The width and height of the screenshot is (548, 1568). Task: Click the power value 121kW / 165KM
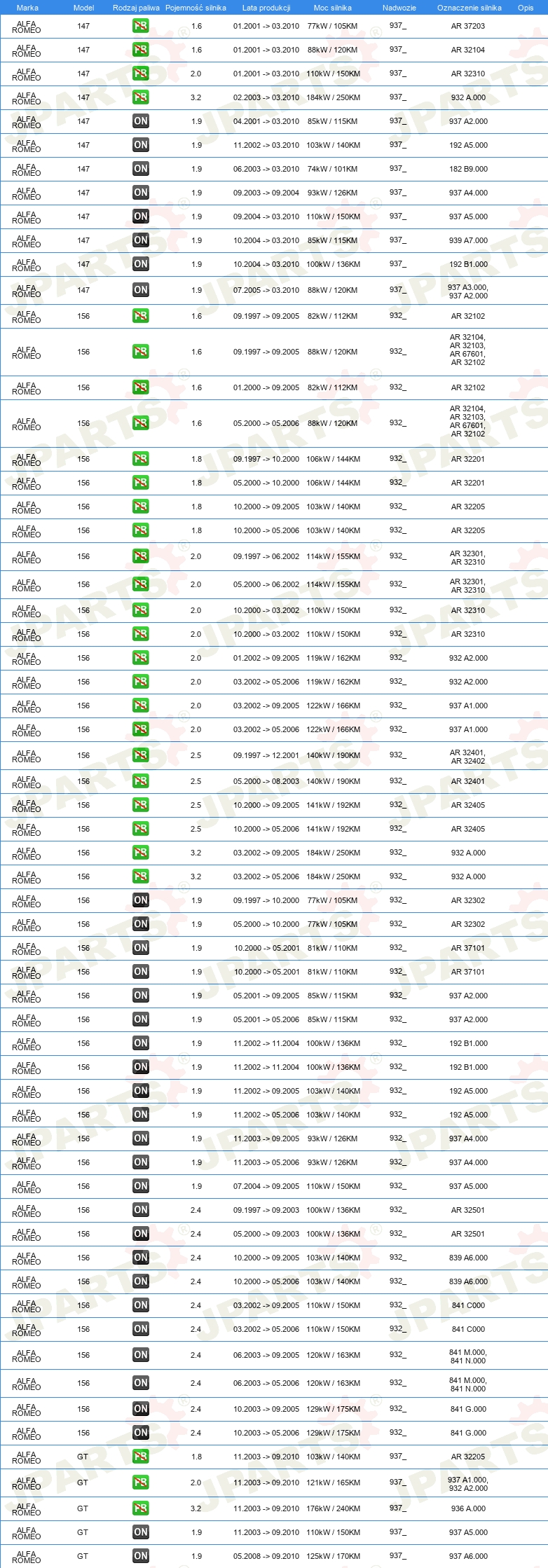pyautogui.click(x=333, y=1483)
